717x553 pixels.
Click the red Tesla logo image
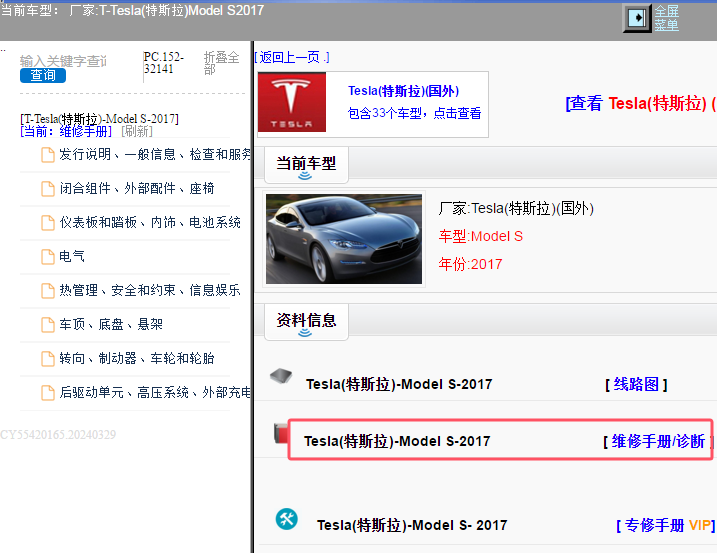coord(292,102)
